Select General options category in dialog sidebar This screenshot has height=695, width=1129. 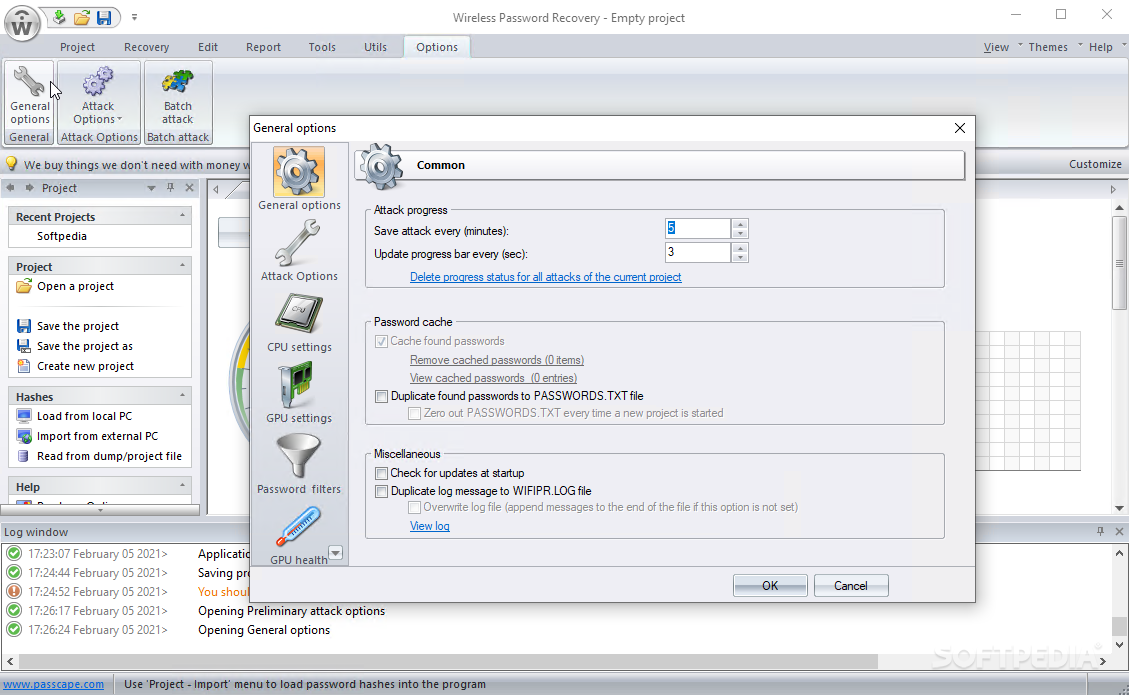tap(299, 179)
